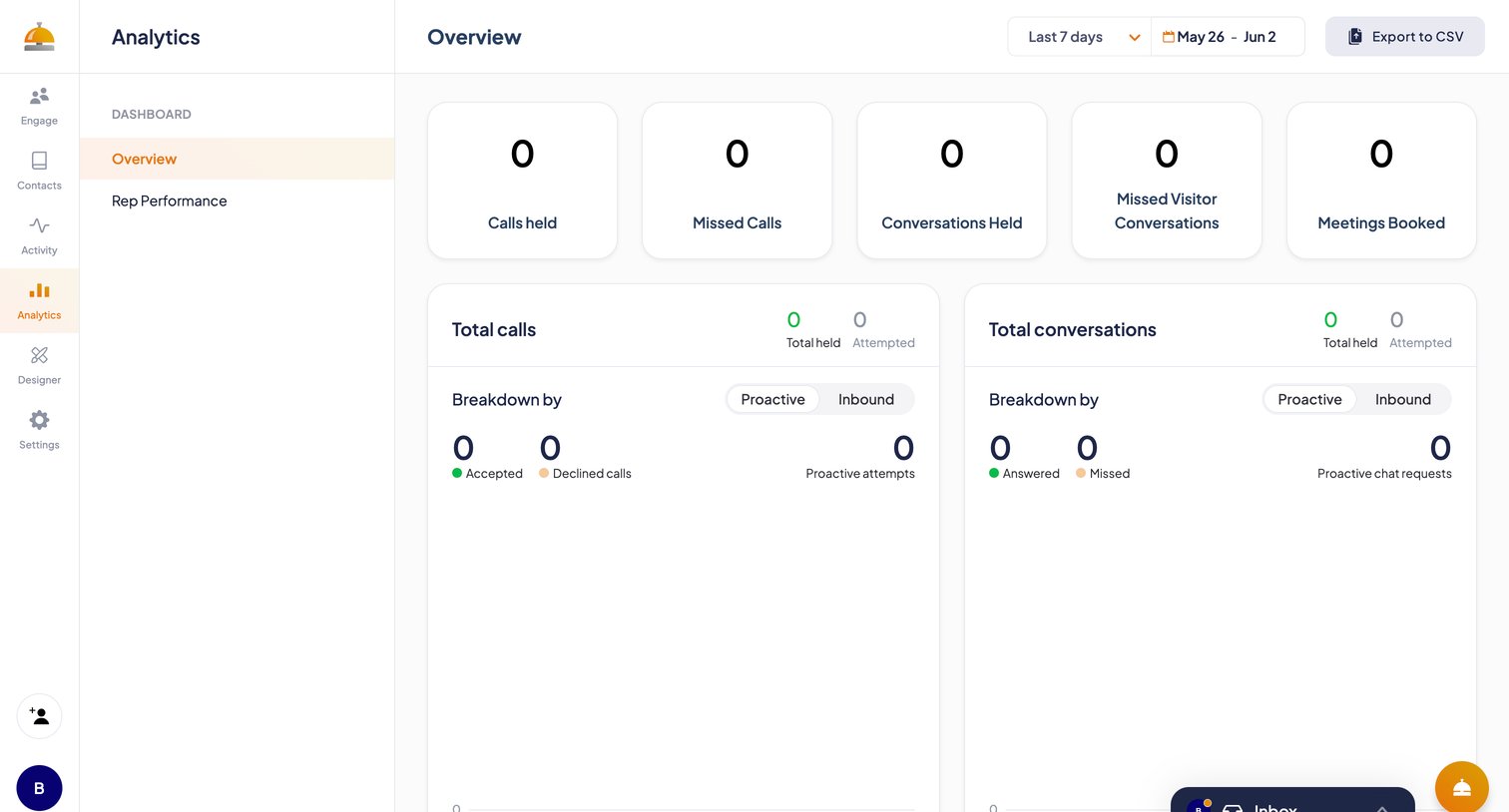The width and height of the screenshot is (1509, 812).
Task: Switch to Inbound under Total conversations
Action: tap(1403, 399)
